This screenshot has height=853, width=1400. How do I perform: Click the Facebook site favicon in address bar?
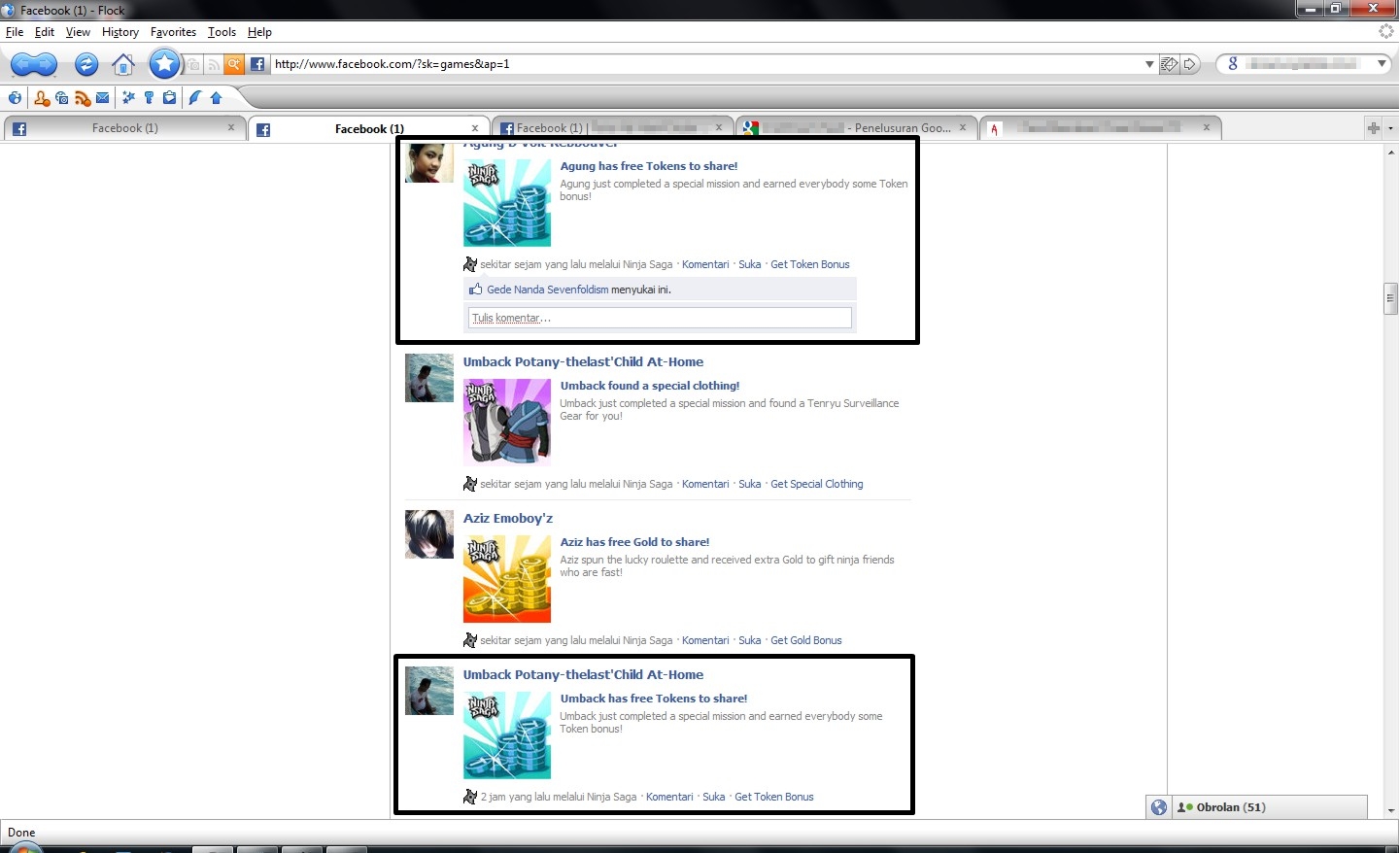point(257,64)
